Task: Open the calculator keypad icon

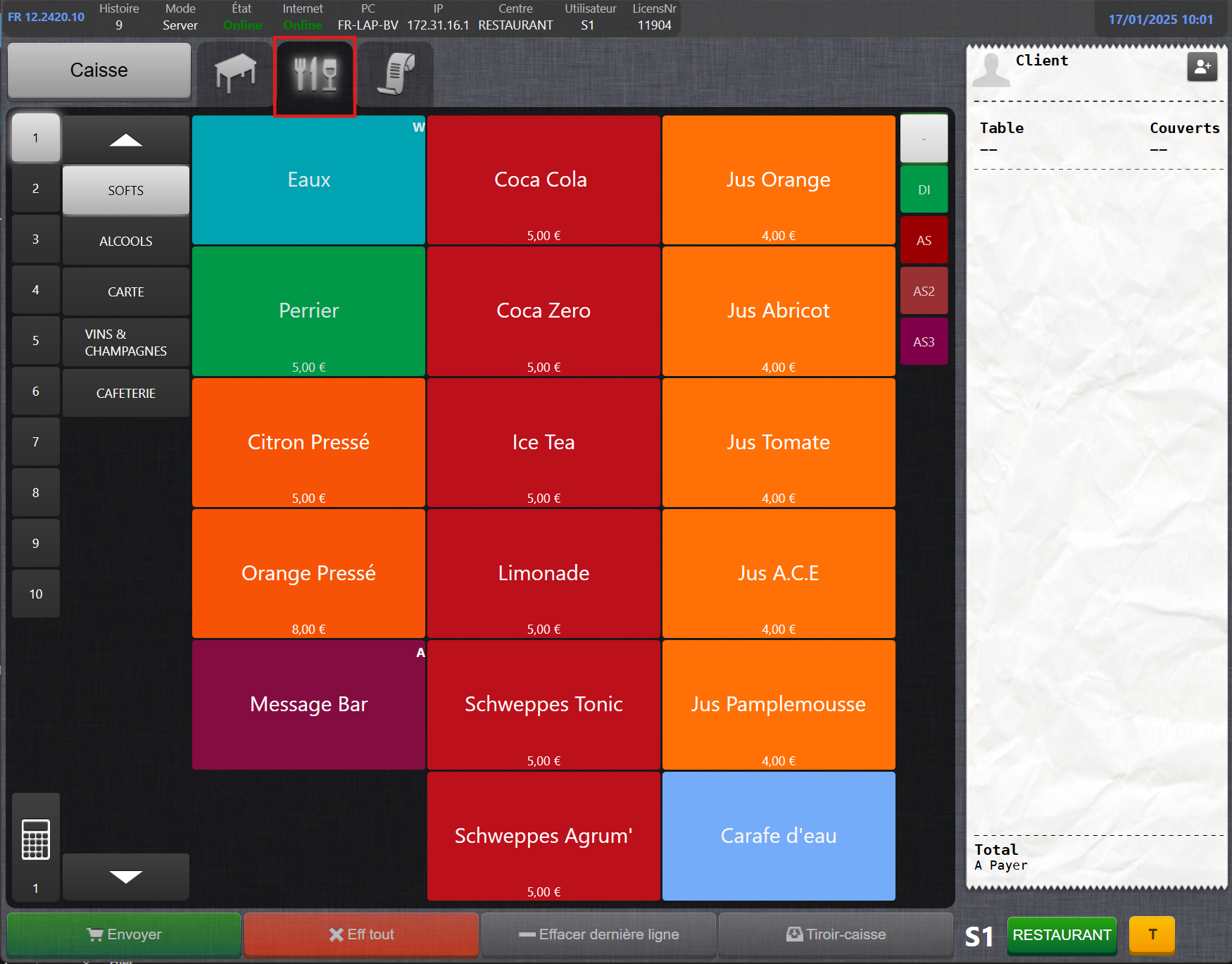Action: (36, 839)
